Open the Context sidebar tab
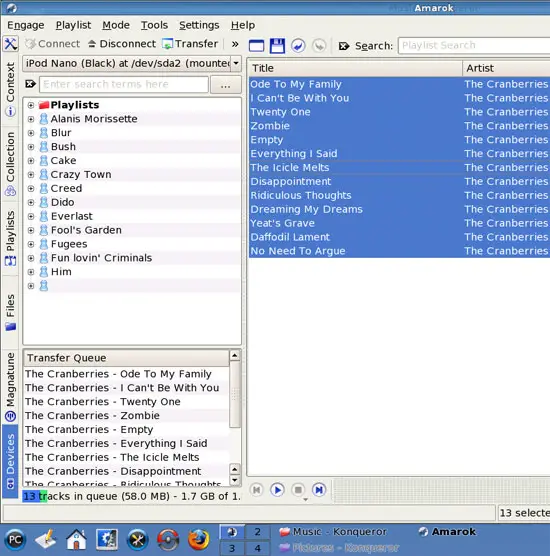This screenshot has width=550, height=556. tap(10, 89)
